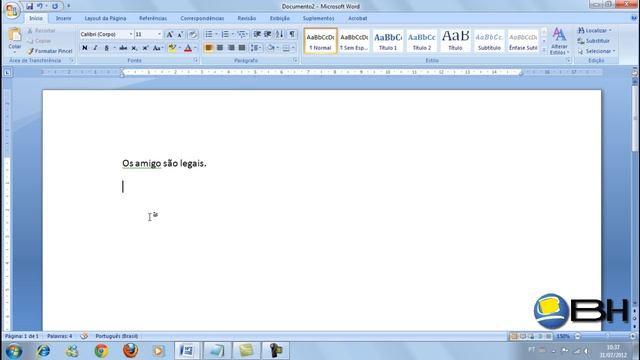Apply the Sem Esp... style
The width and height of the screenshot is (640, 360).
tap(354, 41)
